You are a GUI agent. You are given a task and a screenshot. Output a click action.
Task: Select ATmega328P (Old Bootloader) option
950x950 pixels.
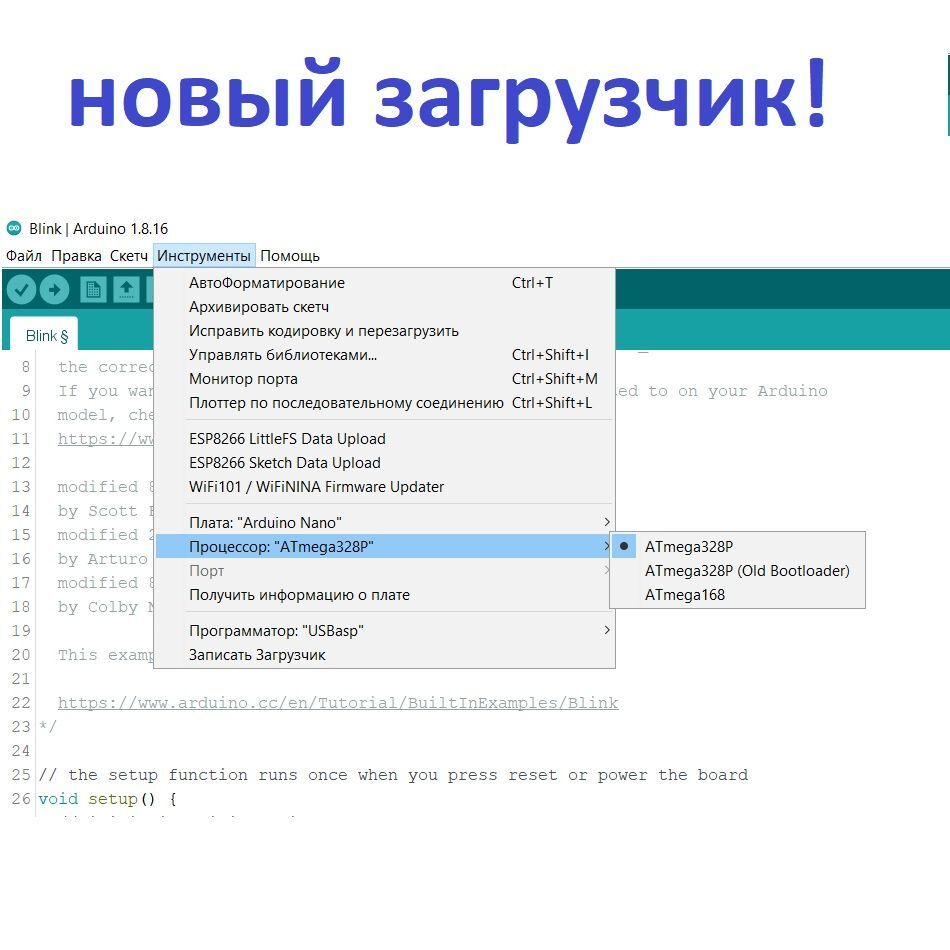click(737, 571)
